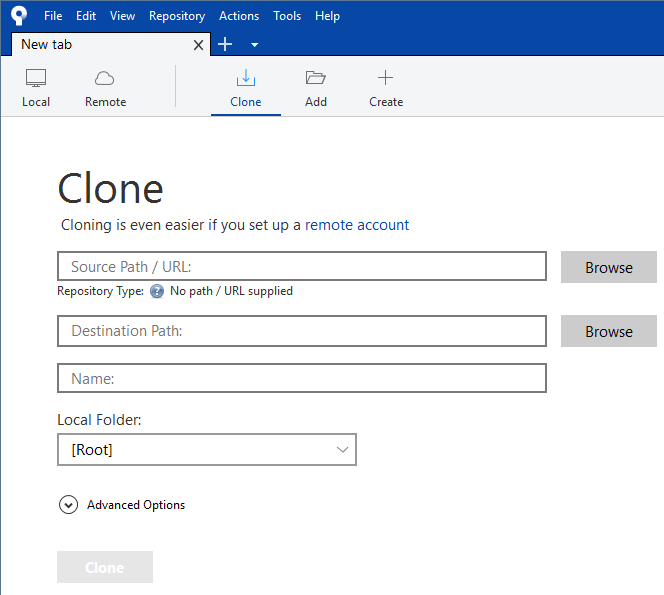
Task: Open the tab list dropdown arrow
Action: (x=255, y=45)
